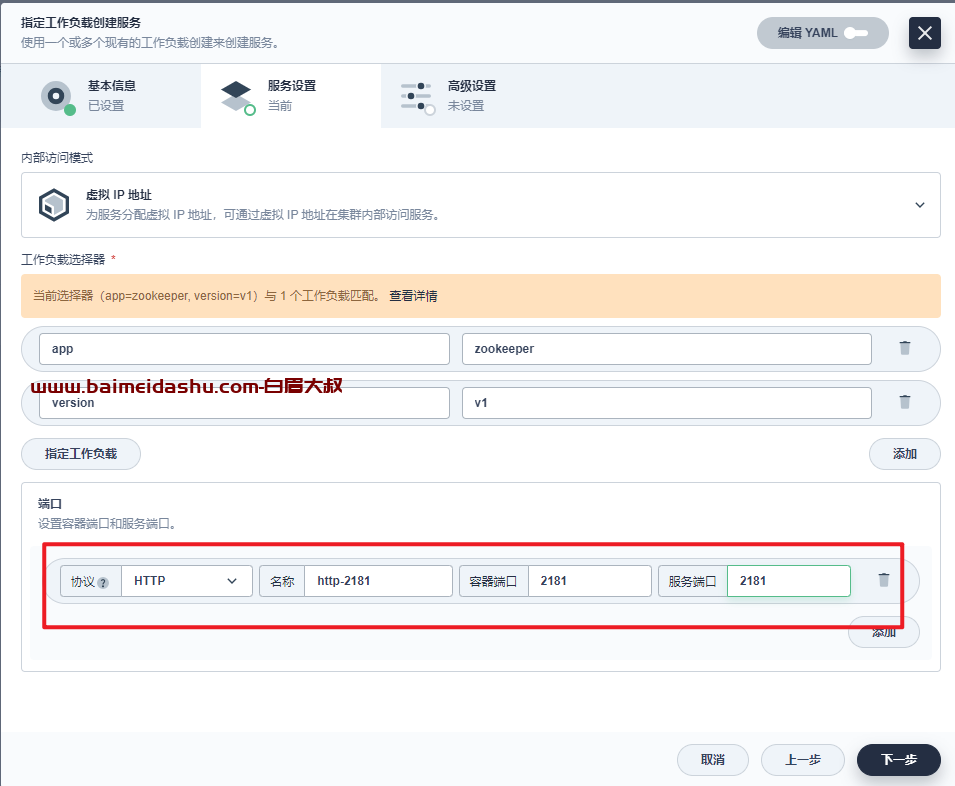This screenshot has width=955, height=786.
Task: Click the 基本信息 circular step icon
Action: coord(57,97)
